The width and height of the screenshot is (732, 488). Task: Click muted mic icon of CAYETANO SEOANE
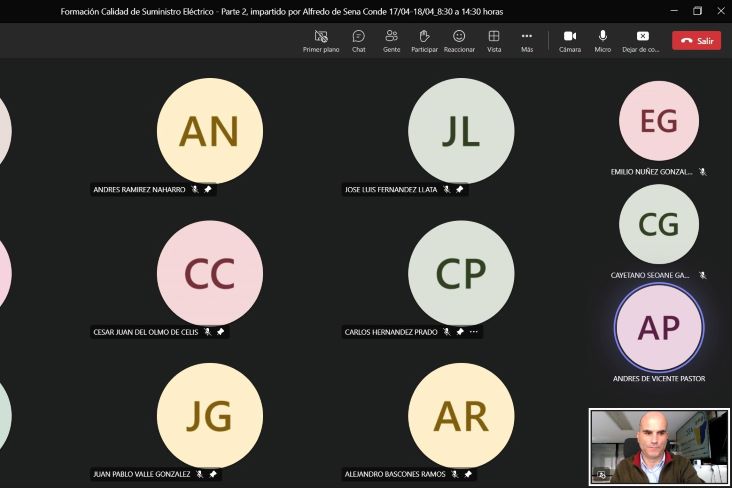[x=702, y=275]
